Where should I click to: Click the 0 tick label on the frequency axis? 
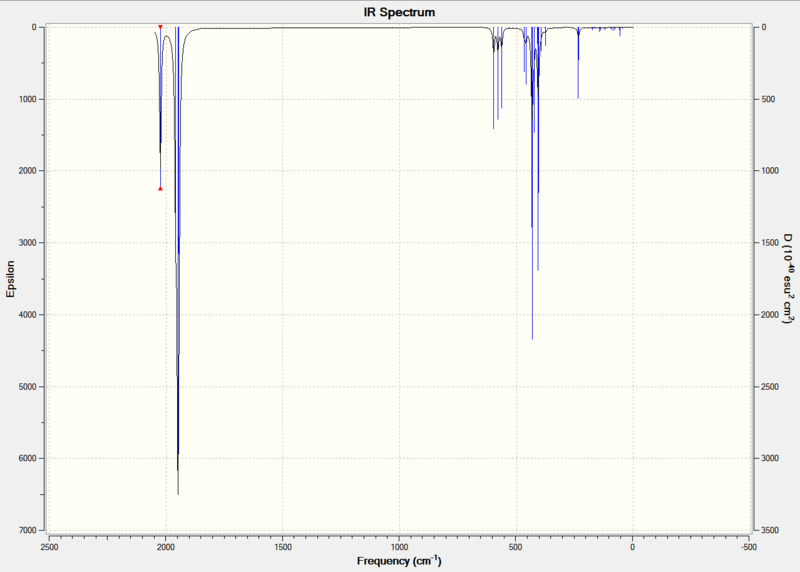click(x=633, y=547)
